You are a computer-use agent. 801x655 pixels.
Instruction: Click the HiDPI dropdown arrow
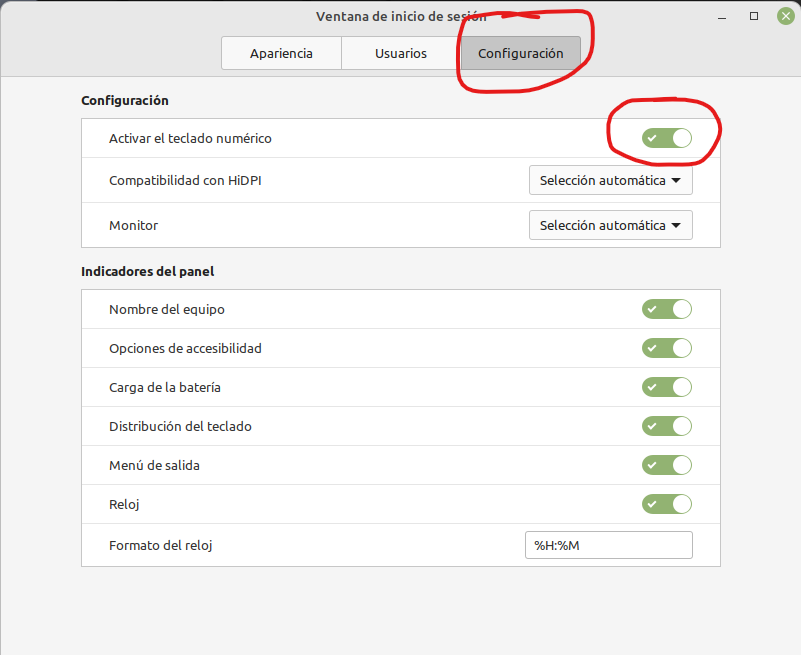click(676, 180)
